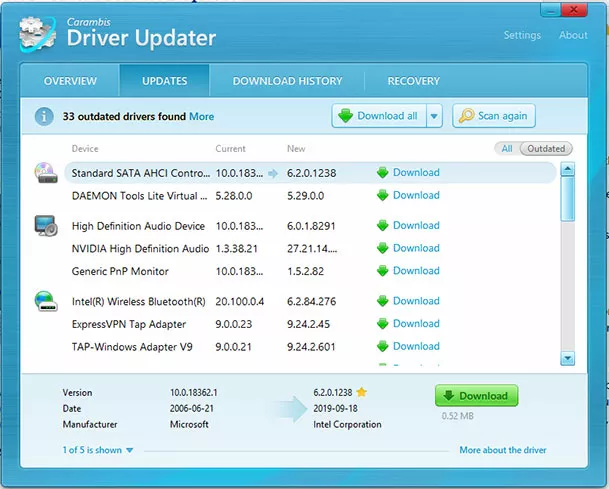Download the Intel(R) Wireless Bluetooth(R) driver
The image size is (609, 489).
416,301
